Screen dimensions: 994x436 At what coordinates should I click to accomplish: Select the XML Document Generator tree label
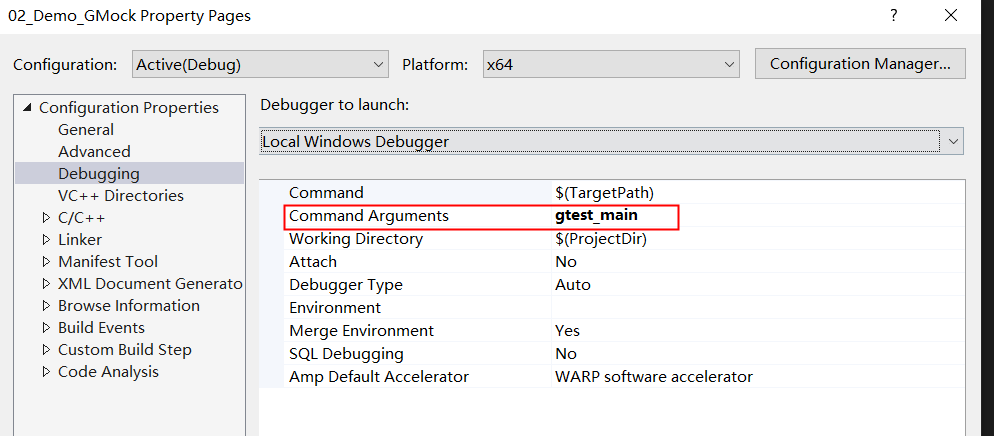tap(150, 284)
